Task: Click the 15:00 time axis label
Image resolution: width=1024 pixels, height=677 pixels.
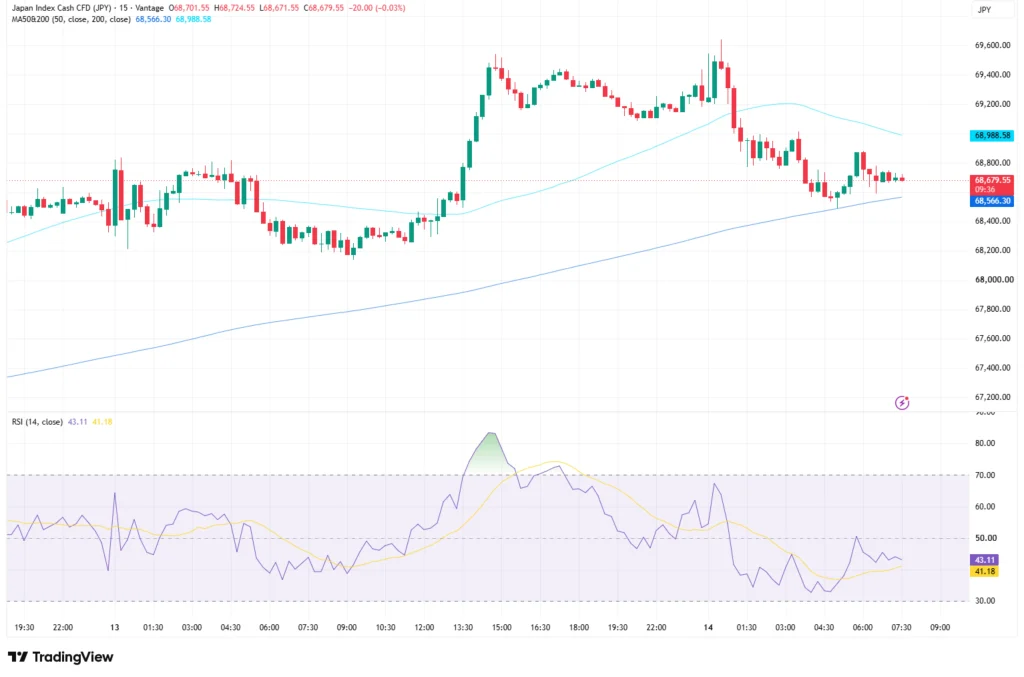Action: click(502, 627)
